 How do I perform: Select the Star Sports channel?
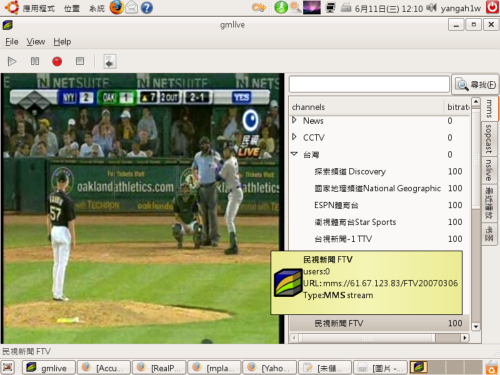(380, 222)
